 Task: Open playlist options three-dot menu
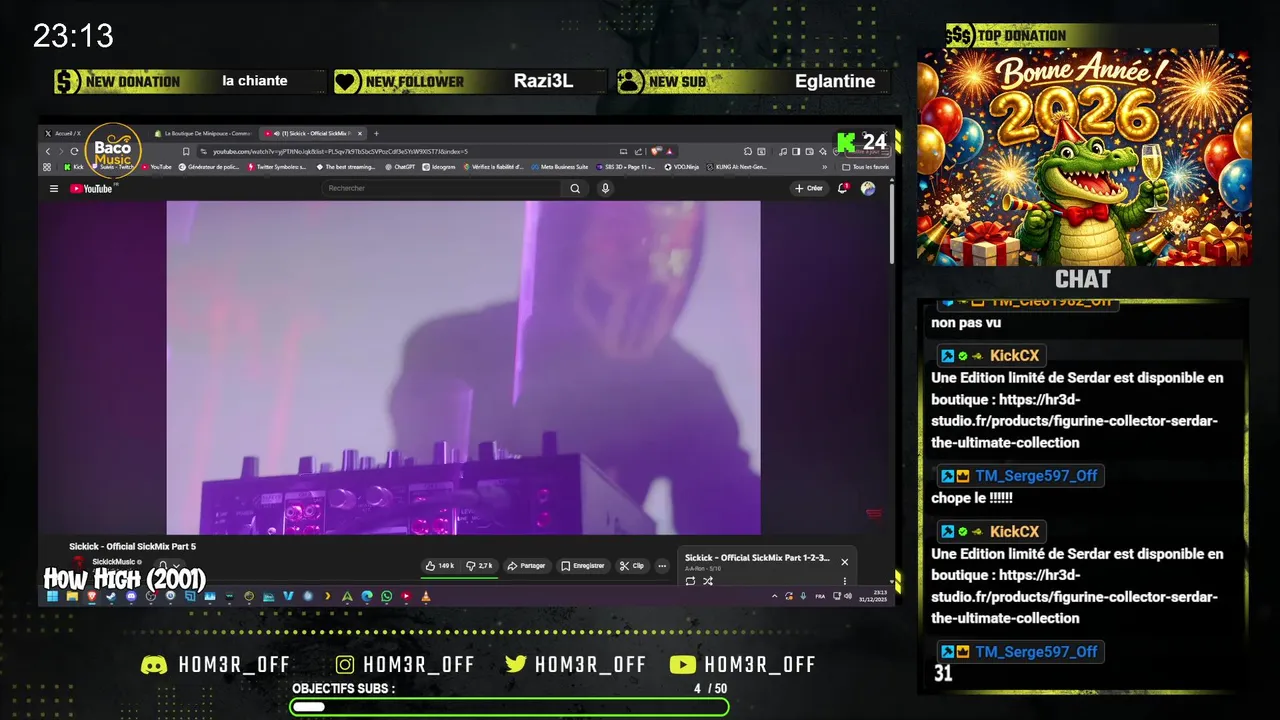tap(845, 581)
